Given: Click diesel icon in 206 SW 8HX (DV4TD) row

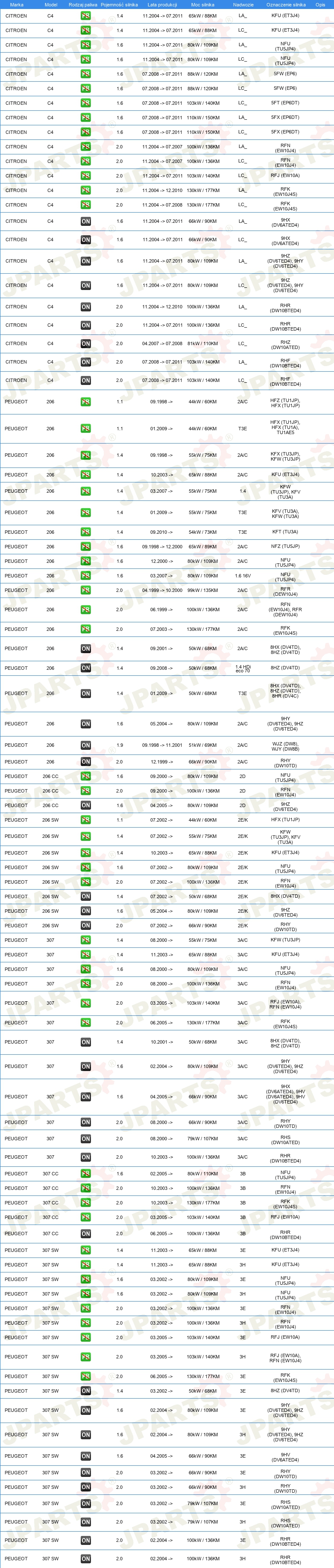Looking at the screenshot, I should pos(86,896).
